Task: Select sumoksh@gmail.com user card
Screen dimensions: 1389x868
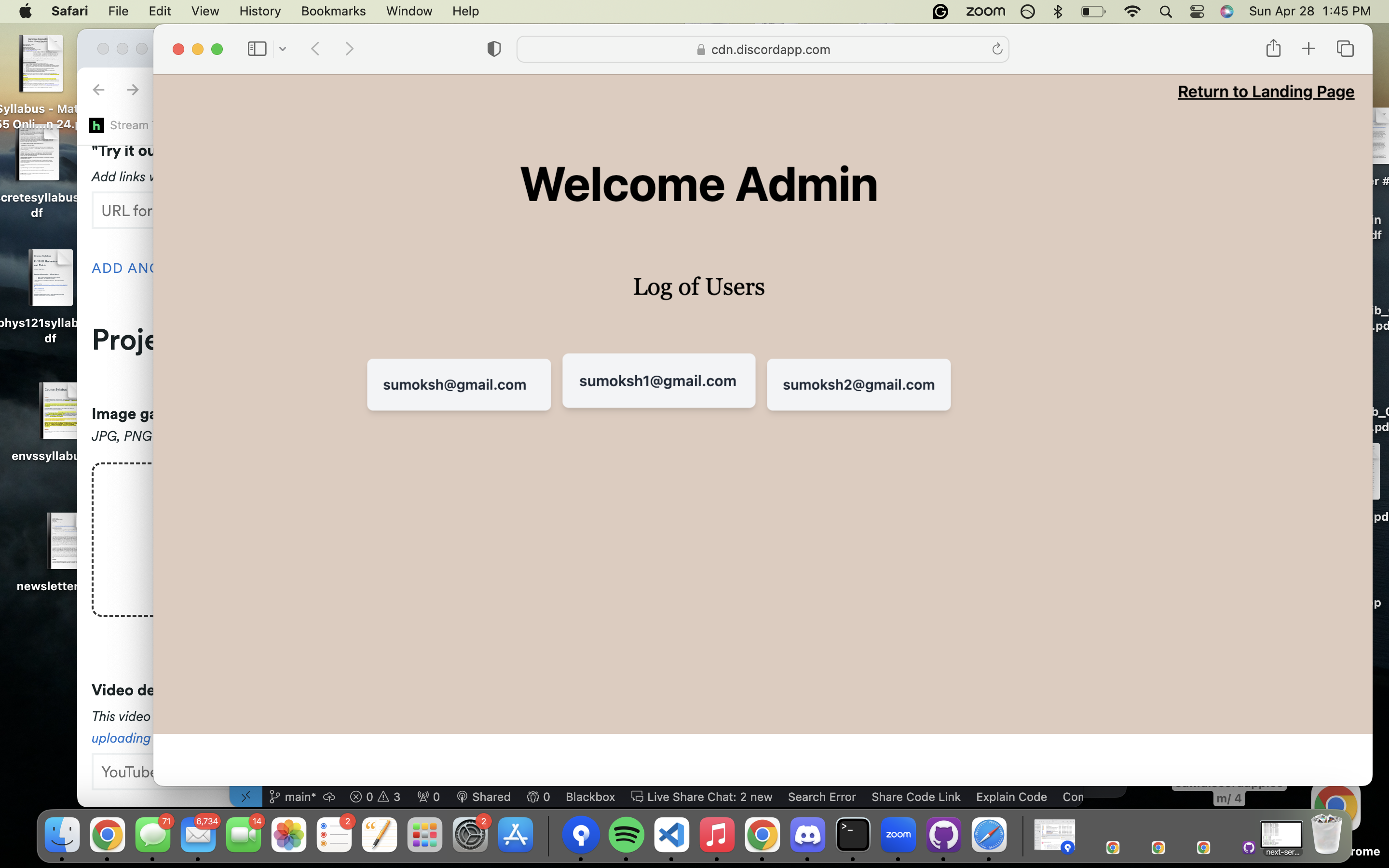Action: point(459,385)
